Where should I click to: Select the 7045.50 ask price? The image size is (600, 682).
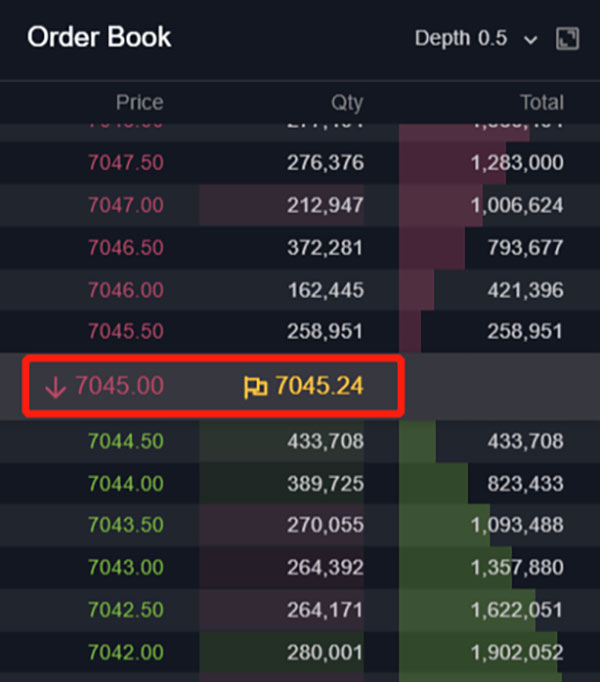tap(125, 331)
